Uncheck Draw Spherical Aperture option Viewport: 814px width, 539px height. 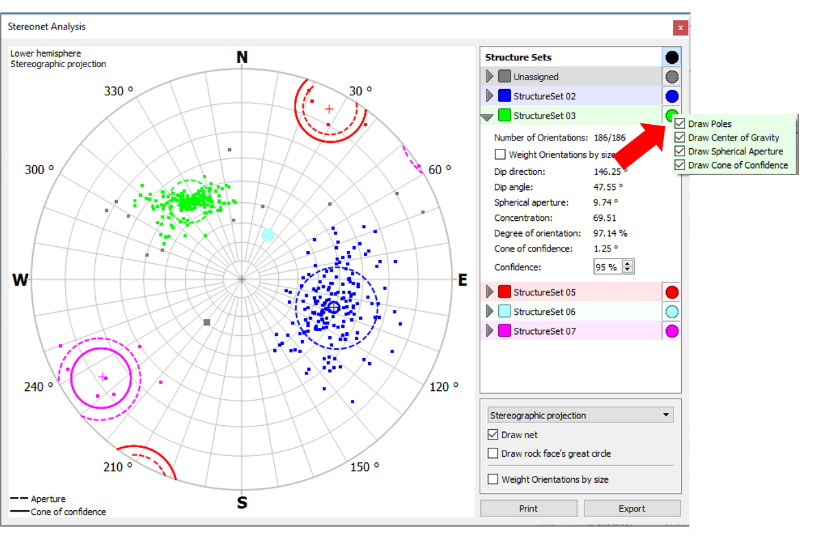[x=680, y=151]
